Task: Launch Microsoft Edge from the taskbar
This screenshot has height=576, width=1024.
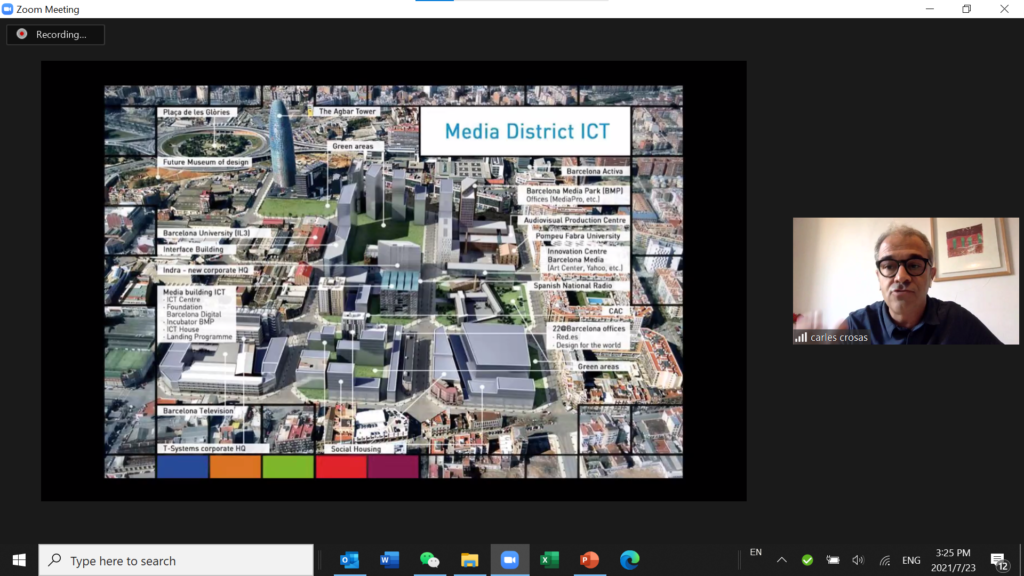Action: pos(629,560)
